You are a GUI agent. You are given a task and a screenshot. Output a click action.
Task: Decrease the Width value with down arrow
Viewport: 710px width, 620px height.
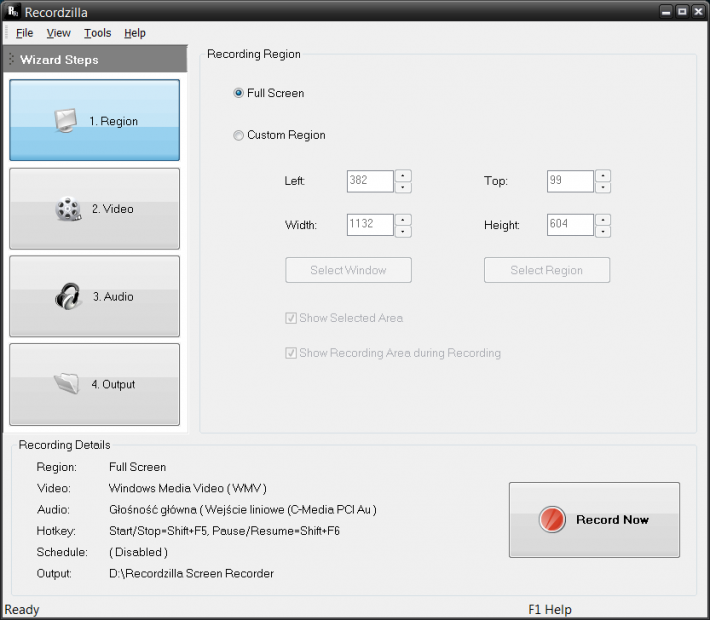click(403, 231)
